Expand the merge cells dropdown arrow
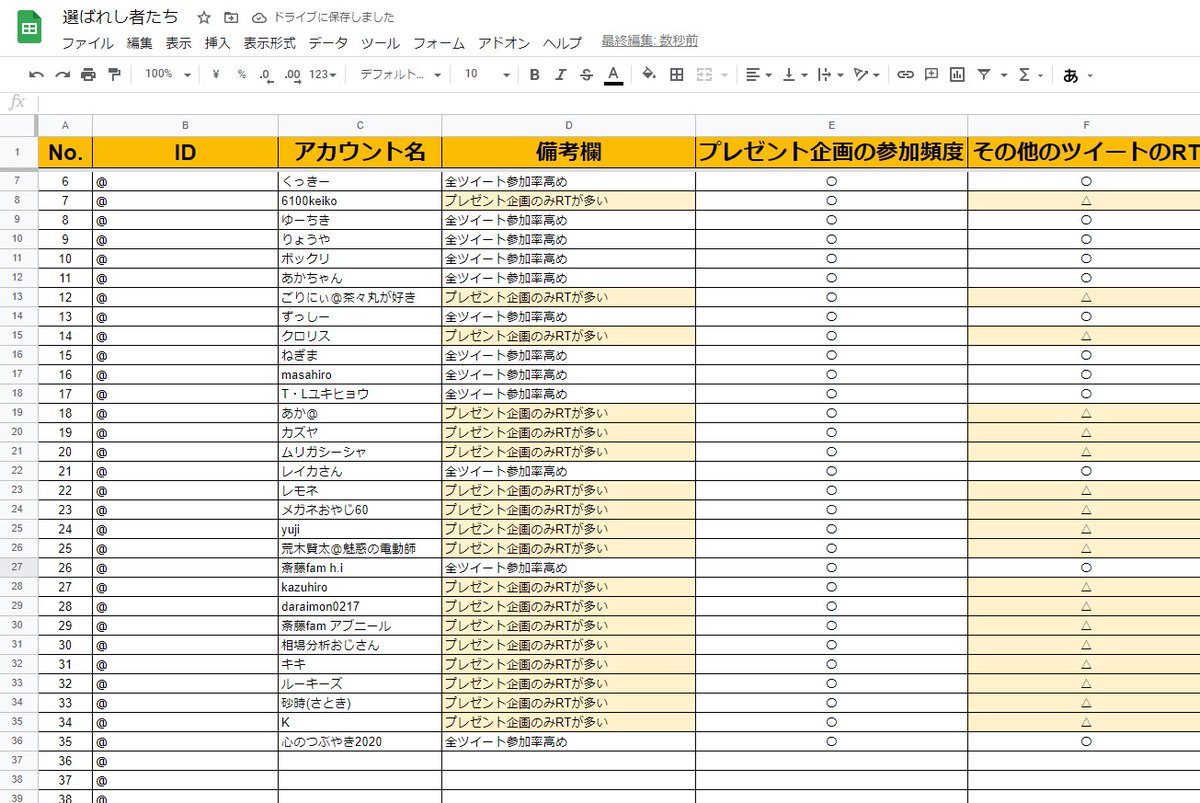Image resolution: width=1200 pixels, height=803 pixels. click(x=723, y=75)
